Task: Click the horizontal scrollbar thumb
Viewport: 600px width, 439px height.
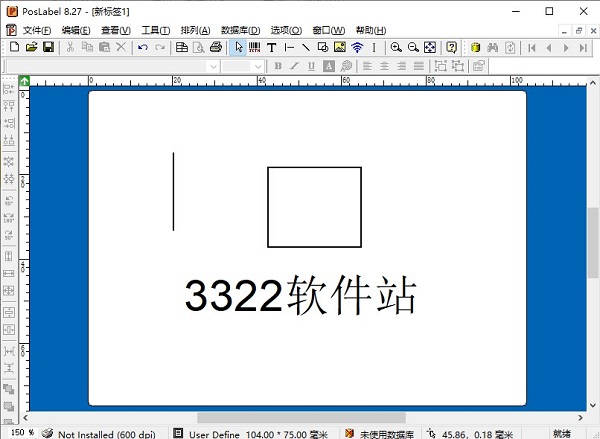Action: (301, 418)
